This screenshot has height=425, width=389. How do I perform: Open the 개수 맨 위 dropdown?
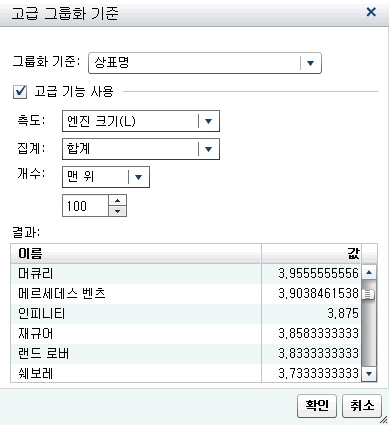click(x=106, y=177)
